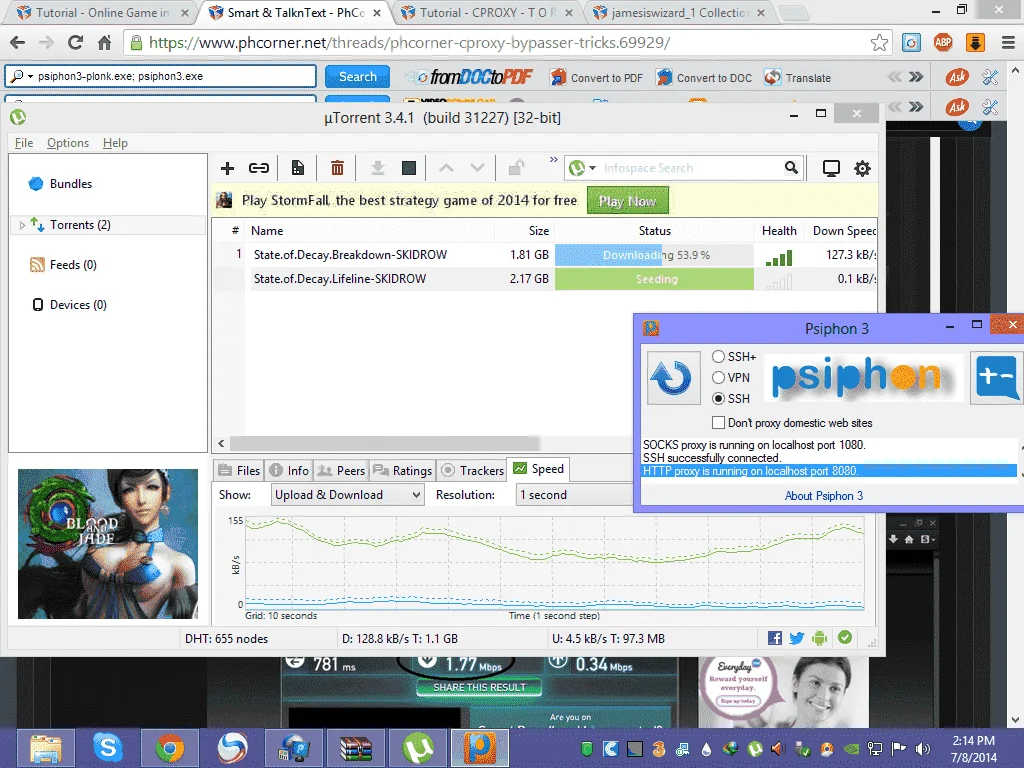Switch to the Peers tab
1024x768 pixels.
click(341, 470)
